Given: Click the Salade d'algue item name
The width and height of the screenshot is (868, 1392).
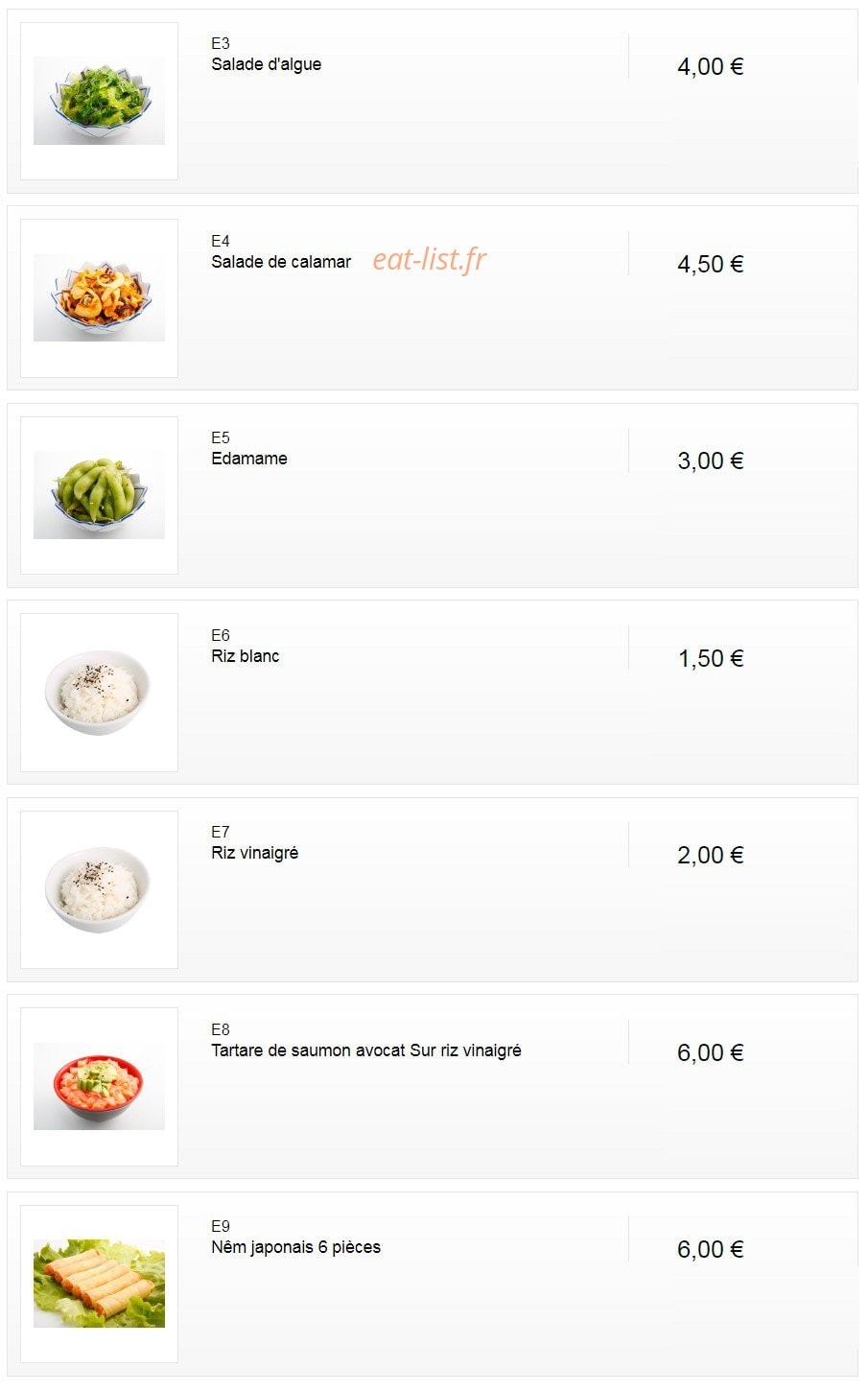Looking at the screenshot, I should pyautogui.click(x=266, y=64).
